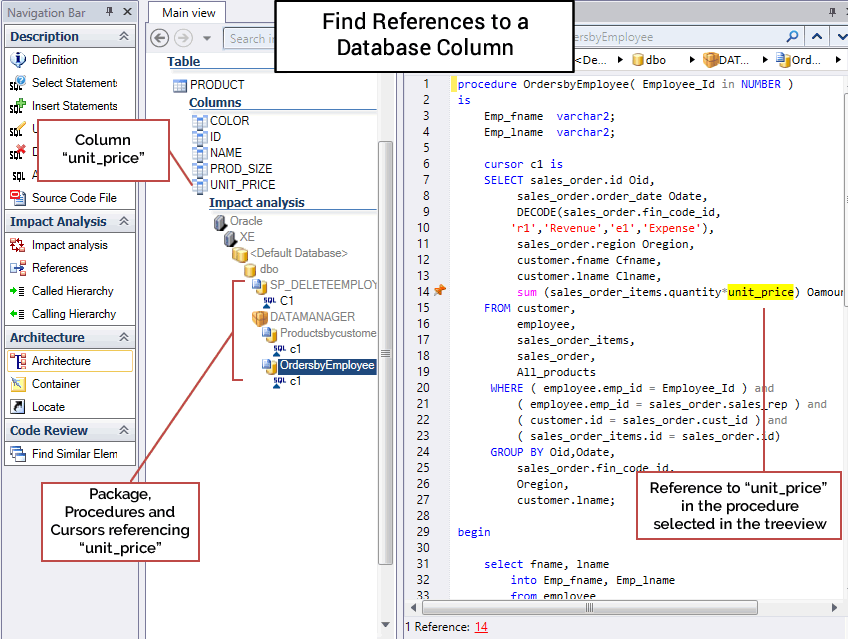Open the Container architecture view
The width and height of the screenshot is (848, 639).
click(55, 384)
